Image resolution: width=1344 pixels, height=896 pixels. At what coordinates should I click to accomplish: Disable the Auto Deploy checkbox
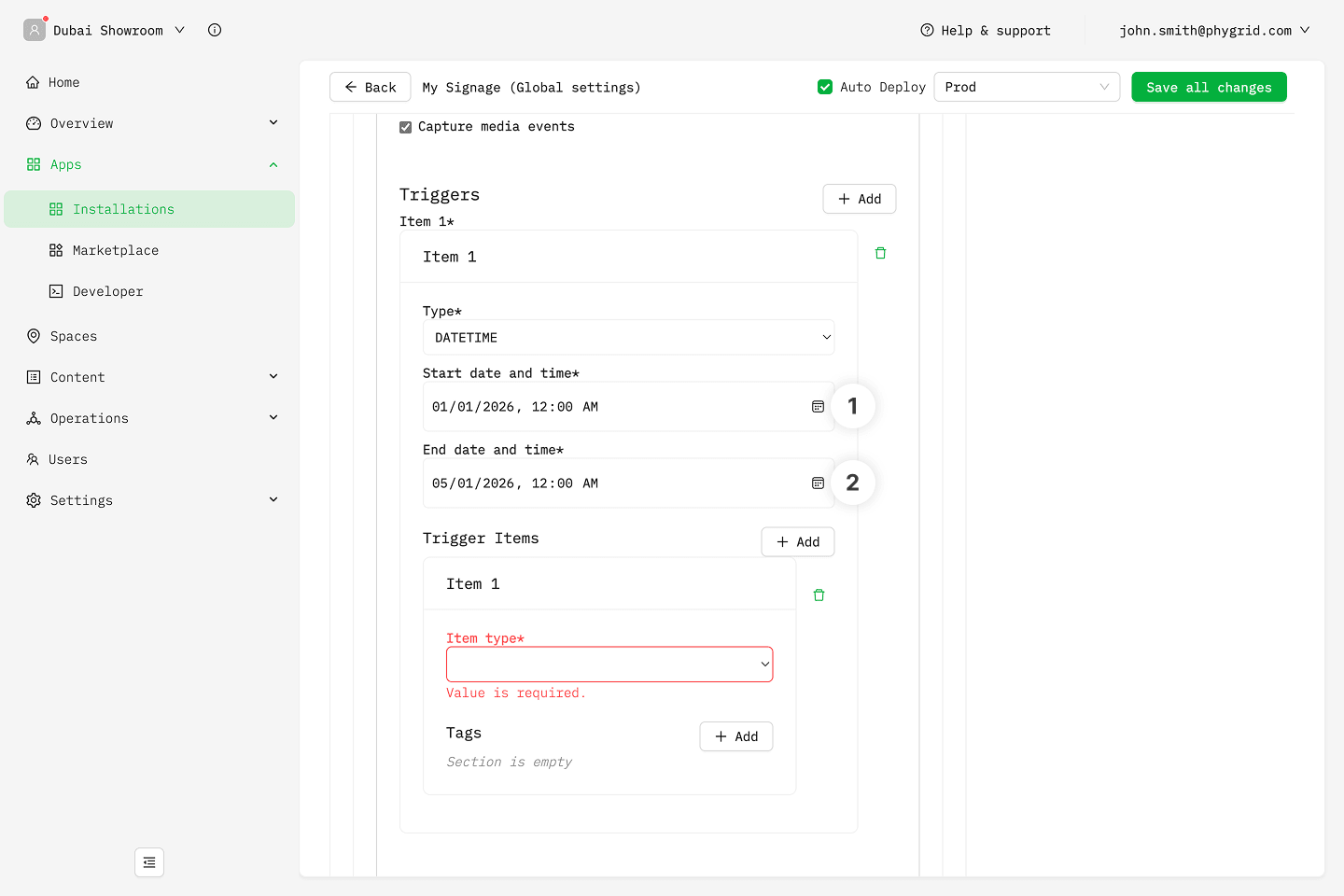pyautogui.click(x=825, y=87)
